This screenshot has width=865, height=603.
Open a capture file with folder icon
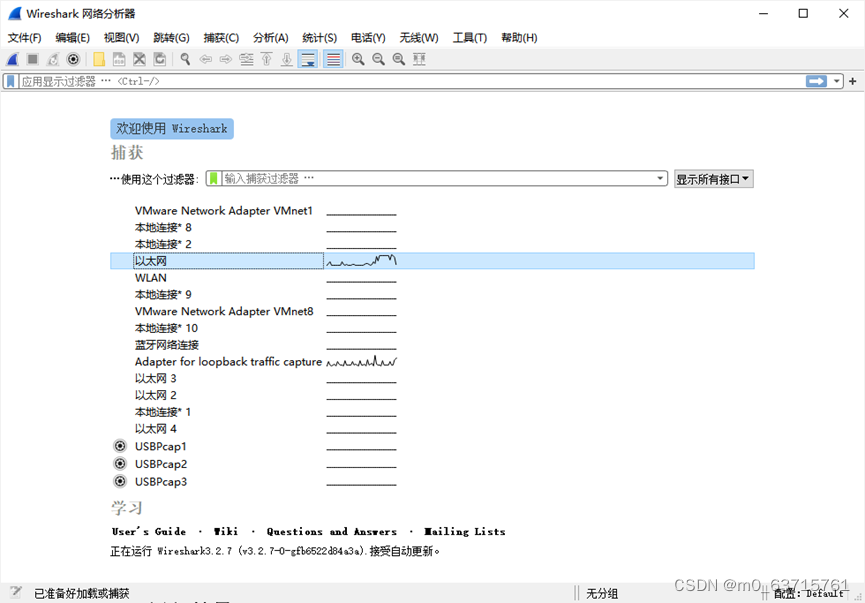[x=99, y=59]
